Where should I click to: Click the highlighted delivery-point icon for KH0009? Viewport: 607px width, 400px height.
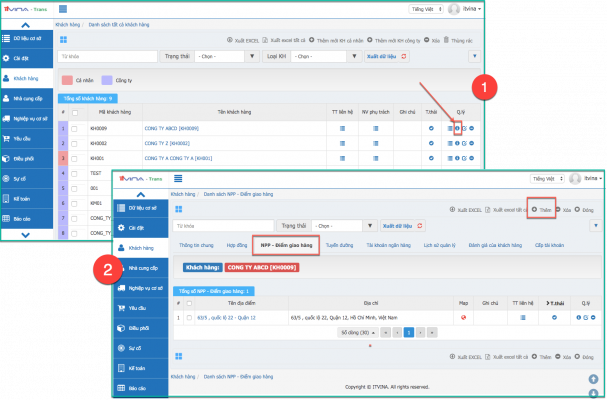click(457, 128)
